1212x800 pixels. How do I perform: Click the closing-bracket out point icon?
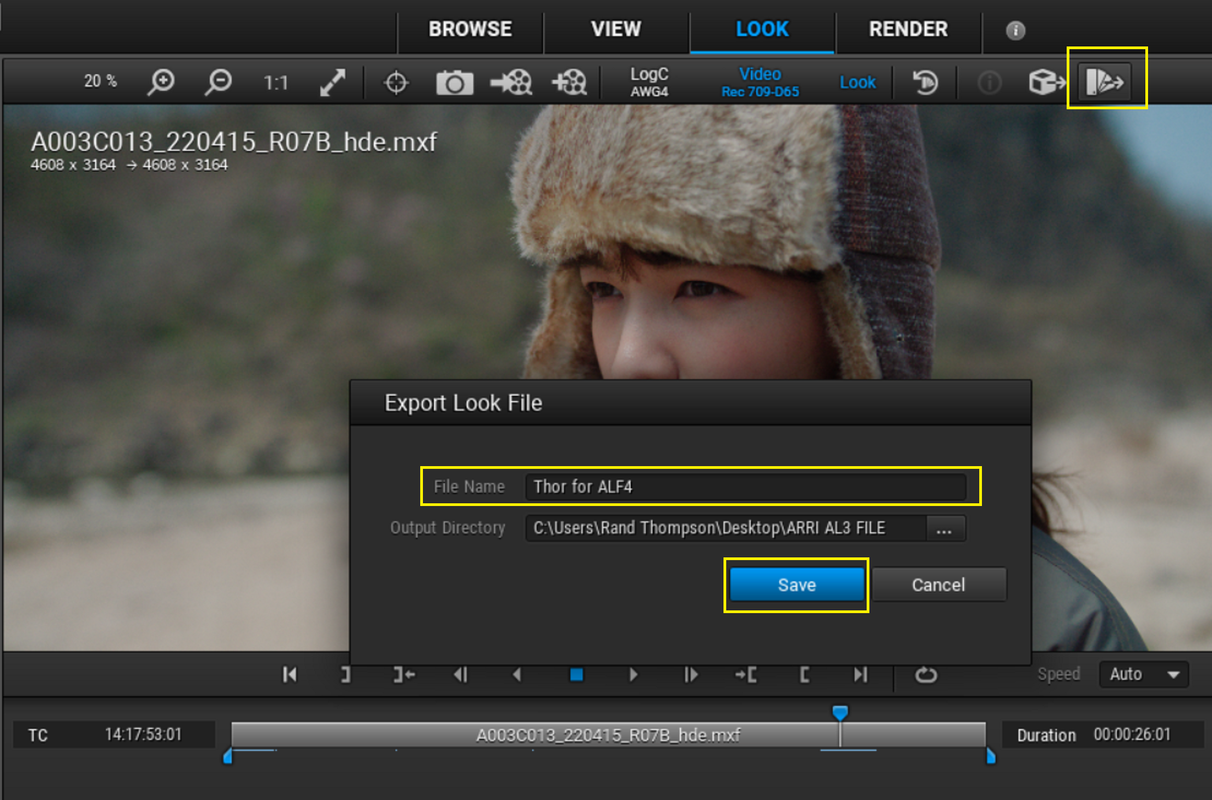click(x=346, y=675)
